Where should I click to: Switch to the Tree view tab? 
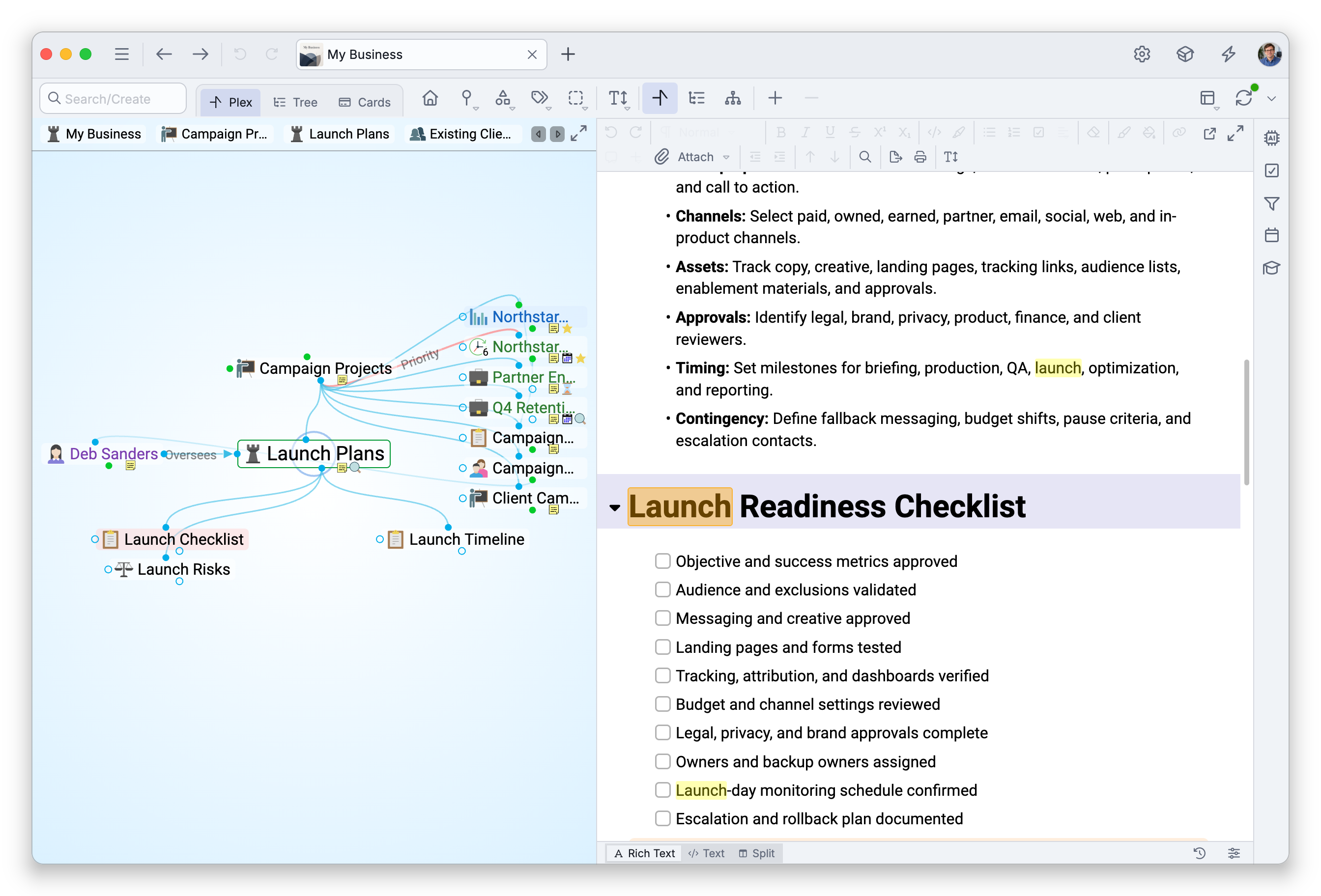(296, 102)
